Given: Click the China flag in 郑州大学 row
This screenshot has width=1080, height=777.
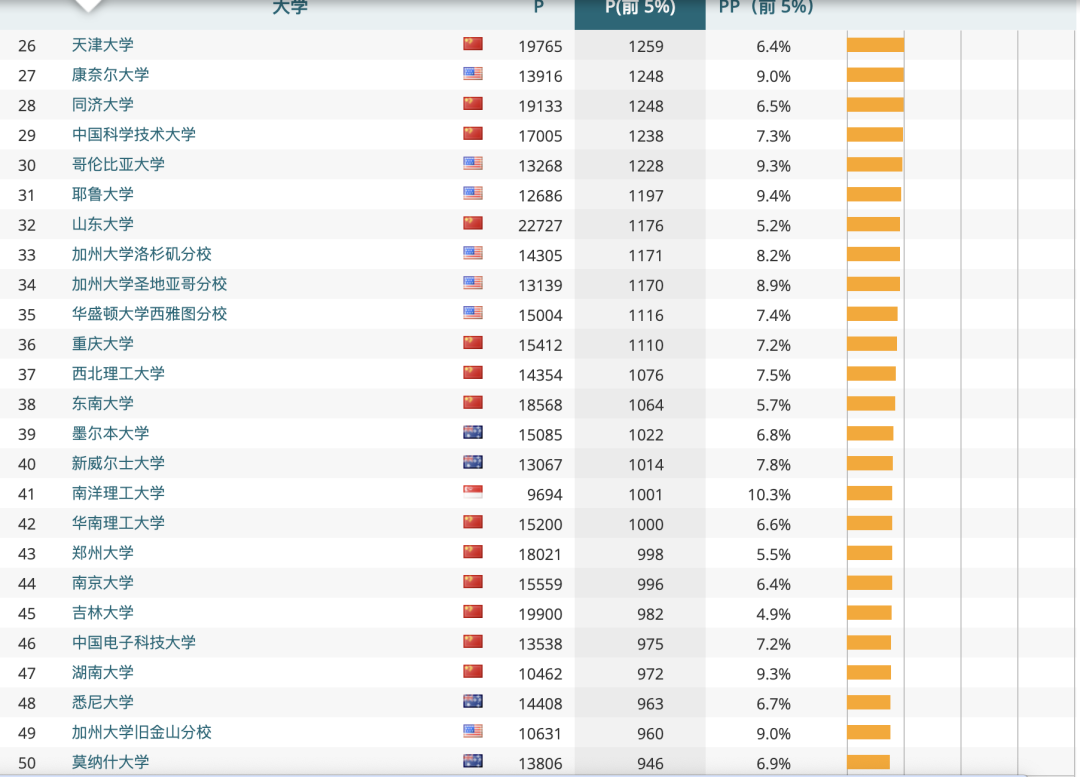Looking at the screenshot, I should [x=473, y=552].
